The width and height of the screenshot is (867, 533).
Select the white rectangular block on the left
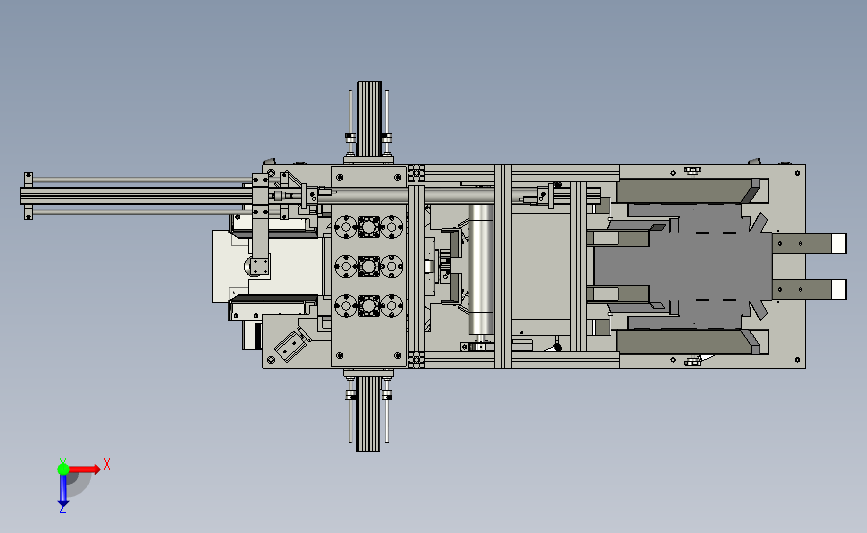pyautogui.click(x=267, y=266)
